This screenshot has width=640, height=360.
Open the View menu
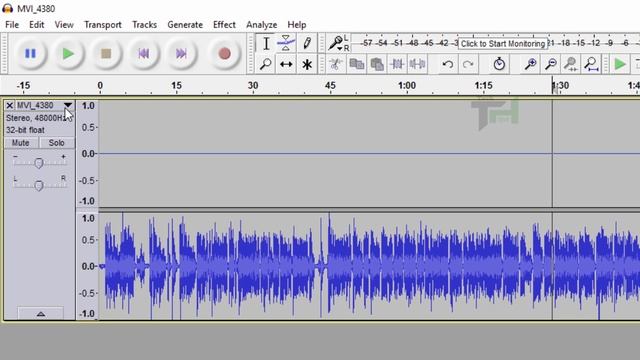[x=64, y=24]
